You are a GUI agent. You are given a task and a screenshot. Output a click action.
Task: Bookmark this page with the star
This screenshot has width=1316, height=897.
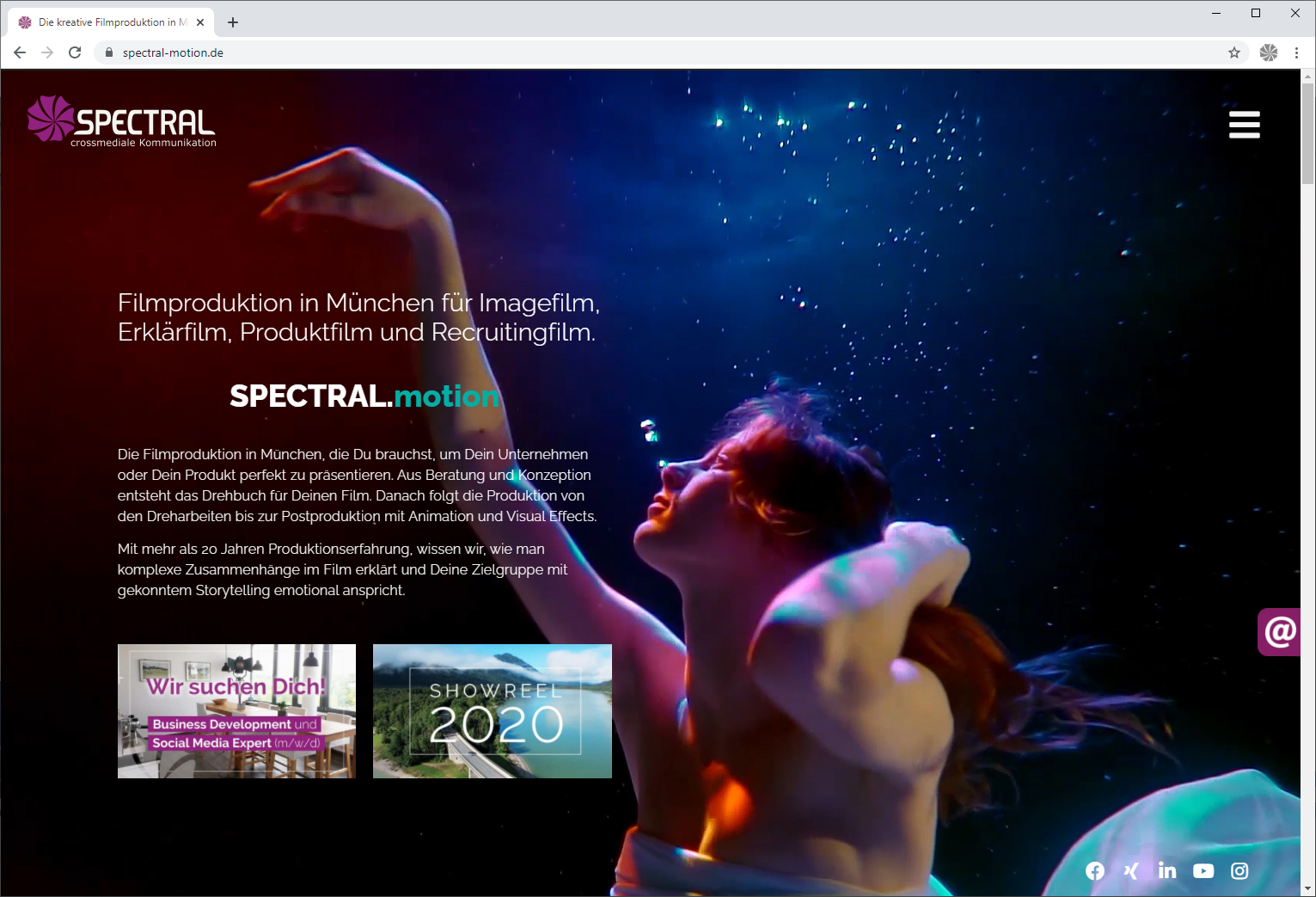(x=1234, y=52)
